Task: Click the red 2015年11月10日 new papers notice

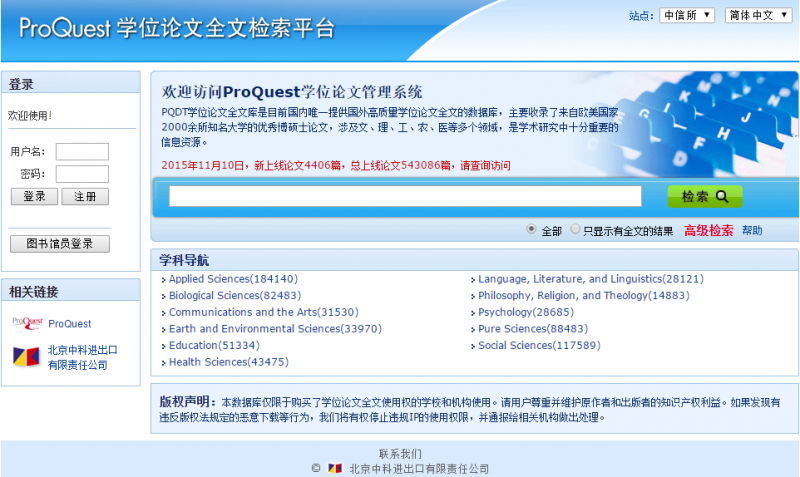Action: pos(336,165)
